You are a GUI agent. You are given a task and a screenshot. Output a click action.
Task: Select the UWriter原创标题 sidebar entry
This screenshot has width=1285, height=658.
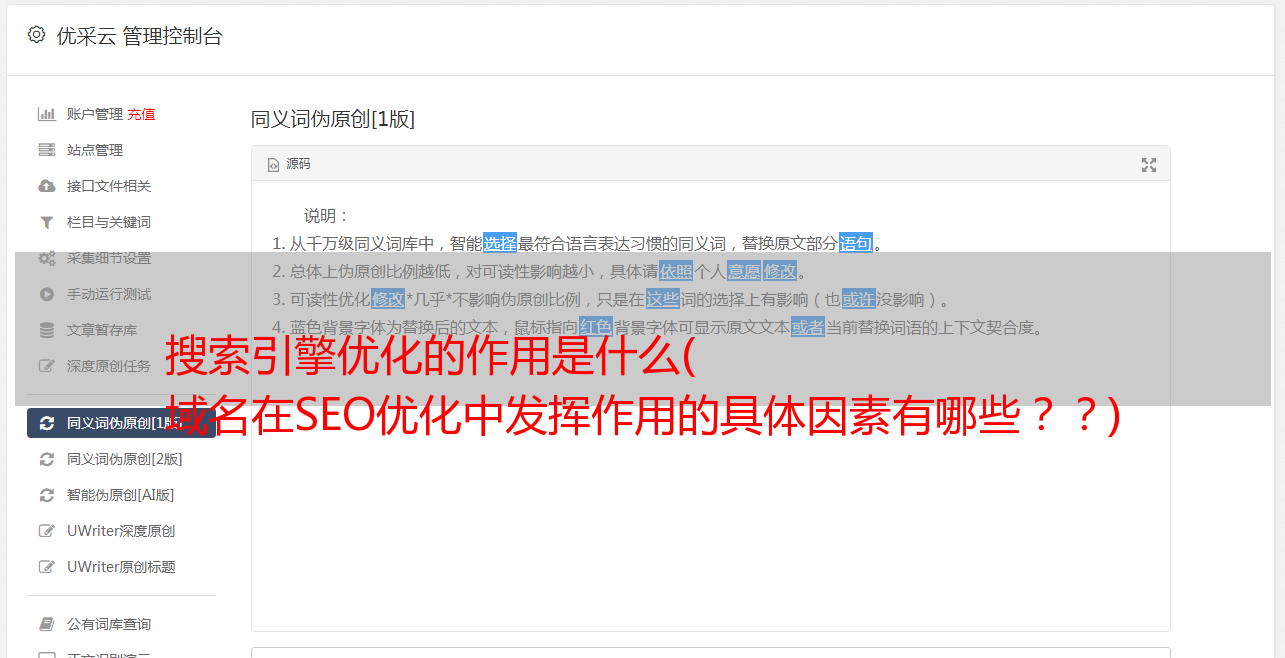pyautogui.click(x=121, y=567)
